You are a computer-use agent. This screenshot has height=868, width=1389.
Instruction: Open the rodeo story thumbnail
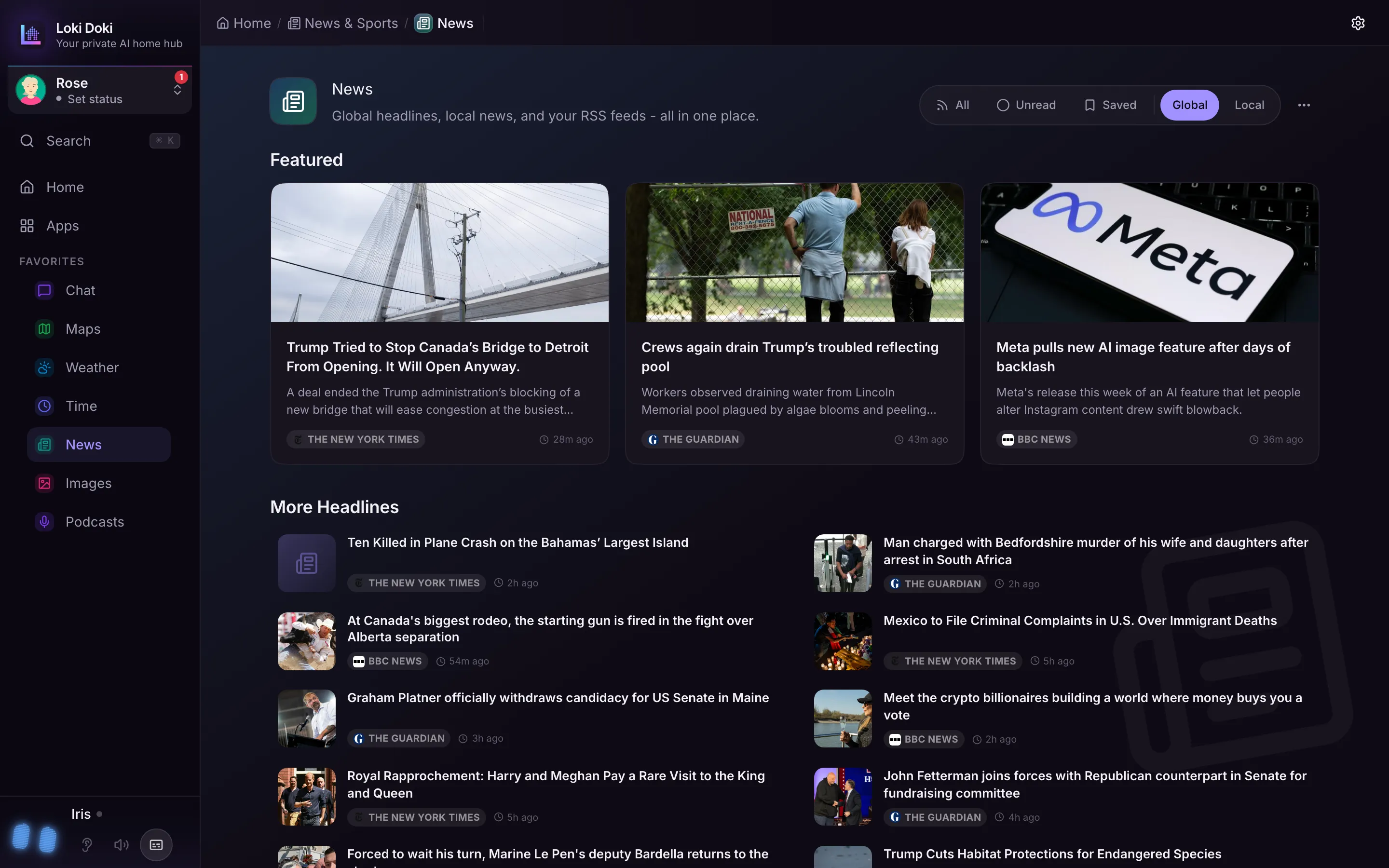click(307, 641)
